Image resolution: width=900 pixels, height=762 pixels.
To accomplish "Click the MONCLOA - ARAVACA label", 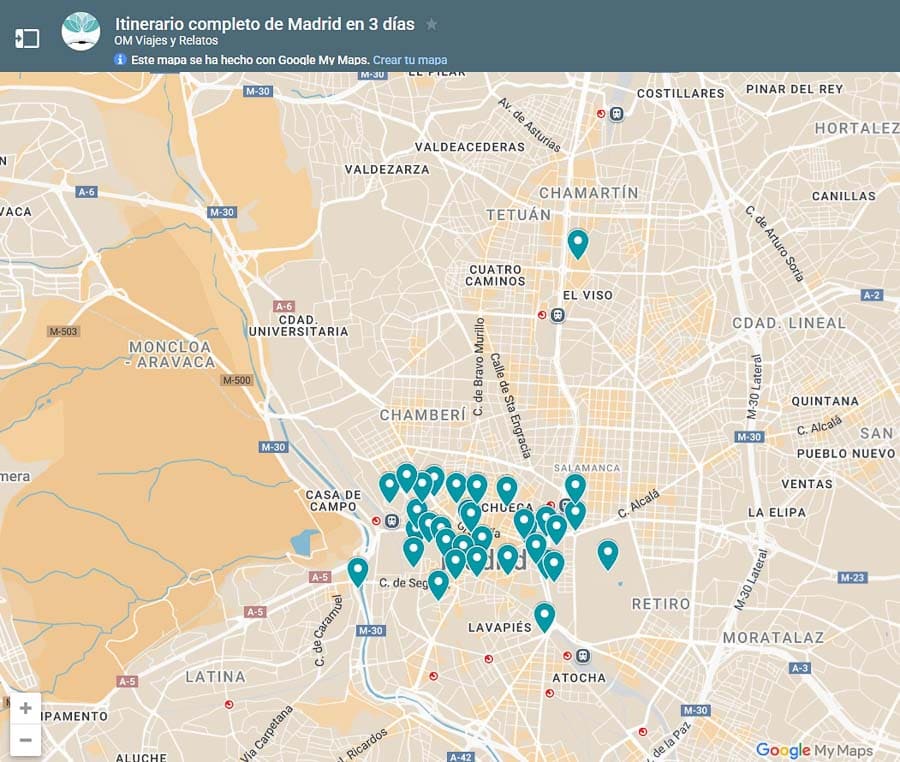I will [x=171, y=355].
